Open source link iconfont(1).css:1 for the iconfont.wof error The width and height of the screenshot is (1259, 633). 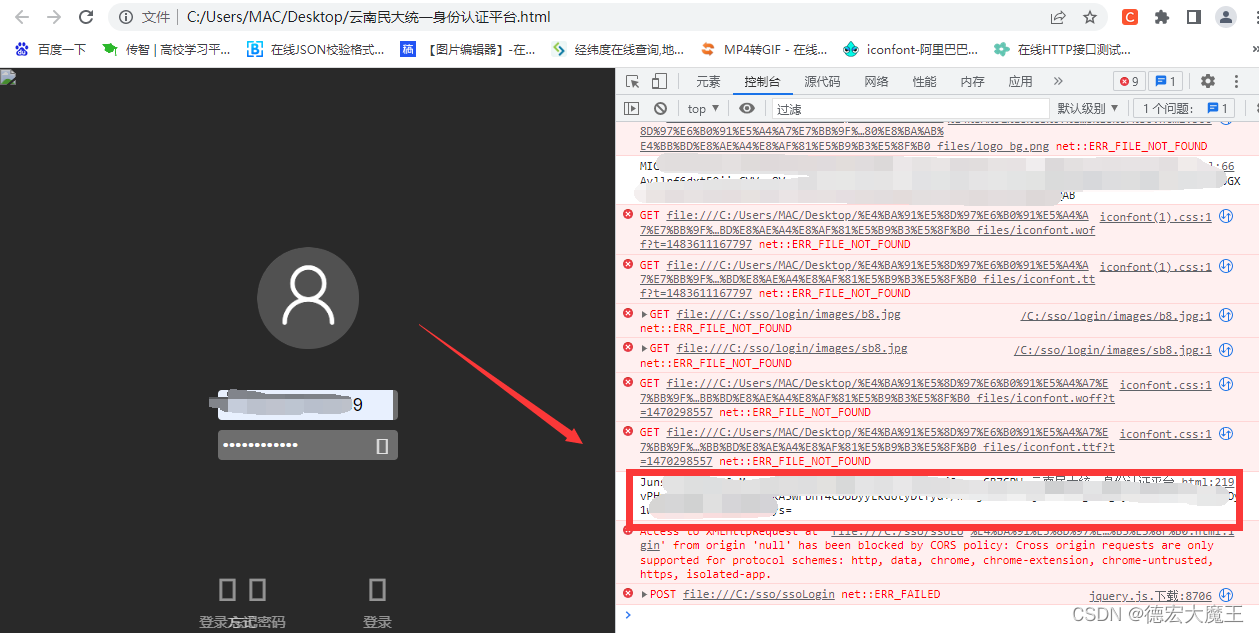coord(1155,217)
